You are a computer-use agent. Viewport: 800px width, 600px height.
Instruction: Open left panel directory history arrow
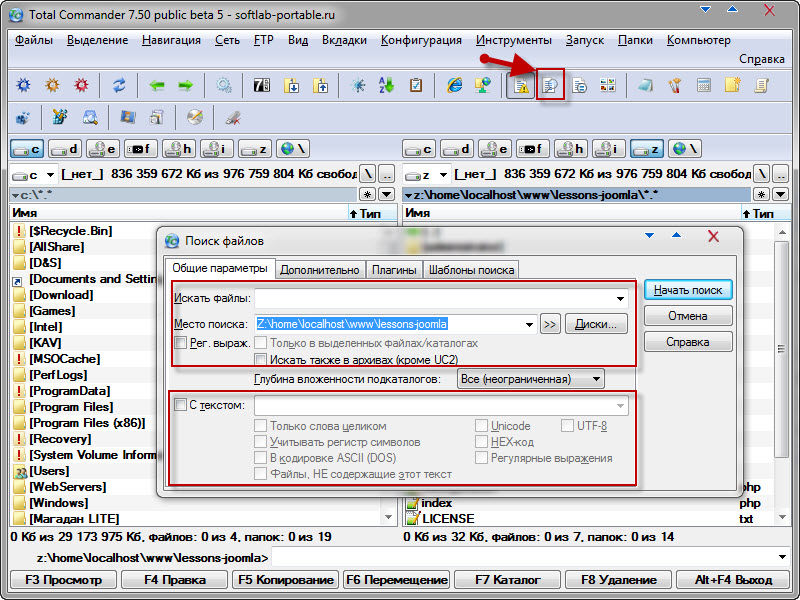click(387, 194)
